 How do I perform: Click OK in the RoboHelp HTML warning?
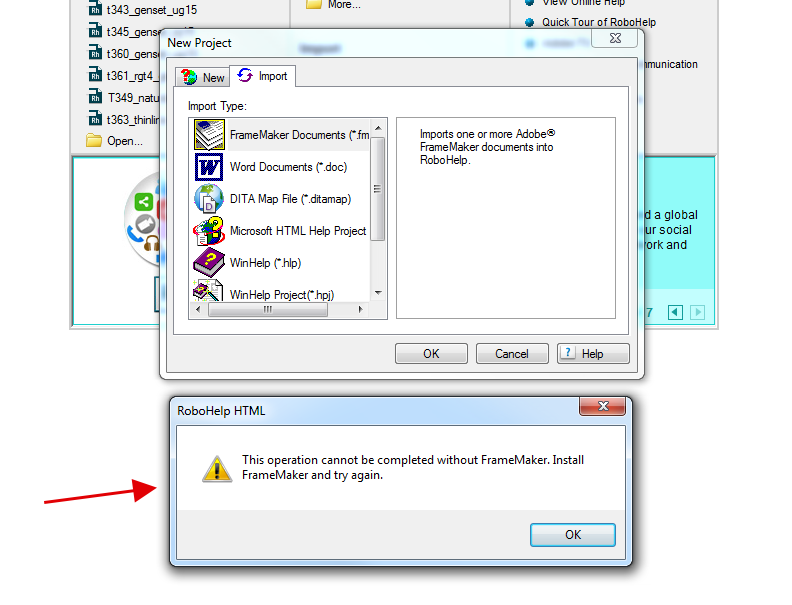pos(573,535)
